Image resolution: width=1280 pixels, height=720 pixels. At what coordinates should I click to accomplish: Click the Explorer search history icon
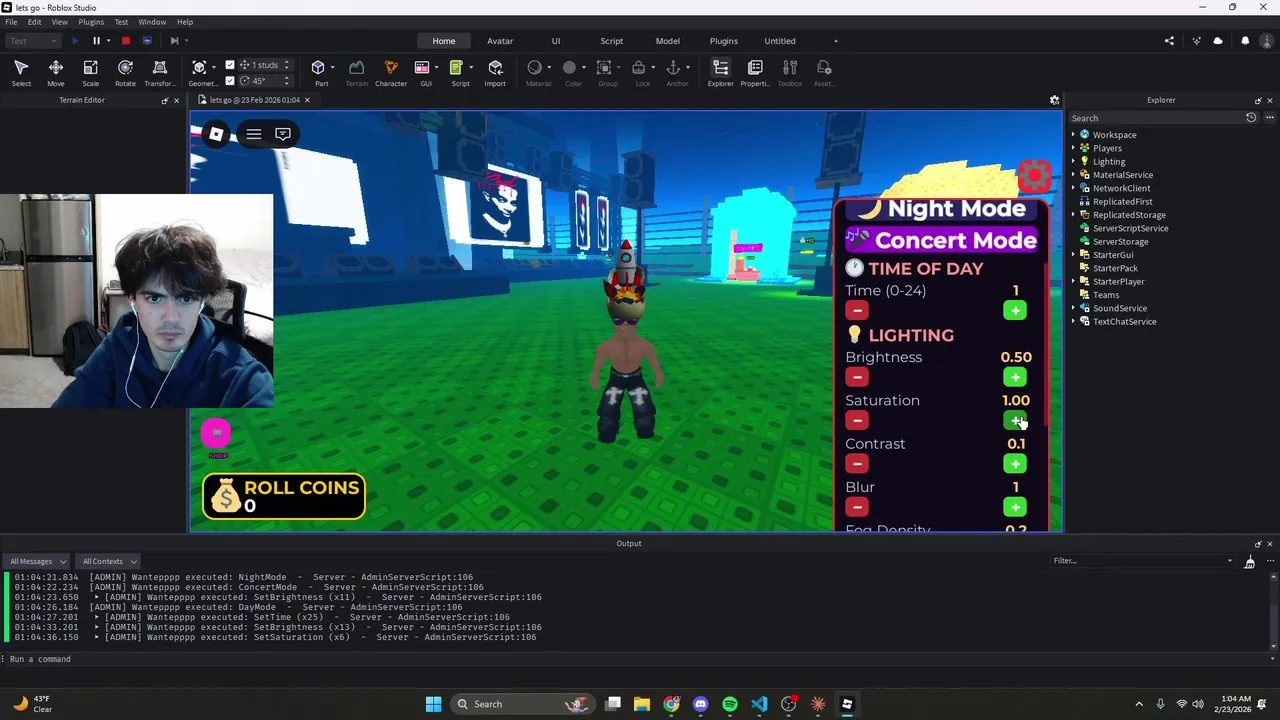coord(1251,118)
